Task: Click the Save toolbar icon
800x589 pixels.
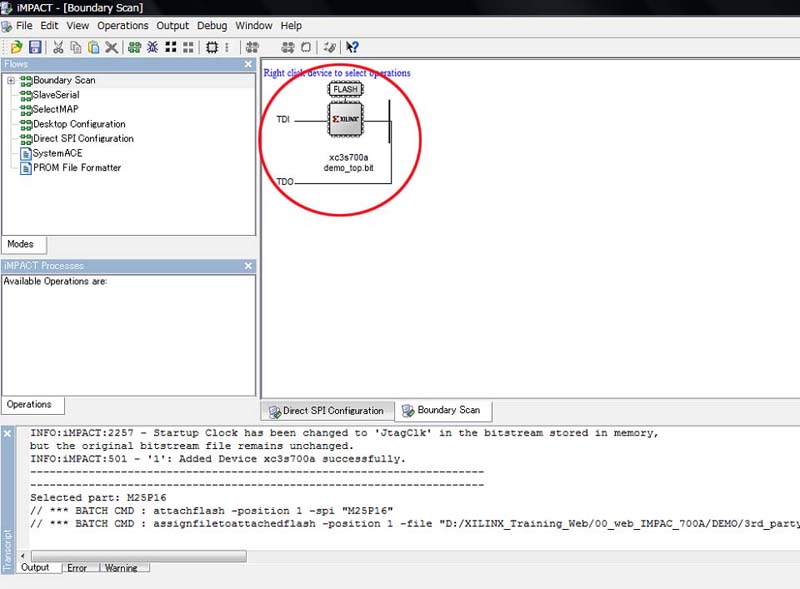Action: [35, 47]
